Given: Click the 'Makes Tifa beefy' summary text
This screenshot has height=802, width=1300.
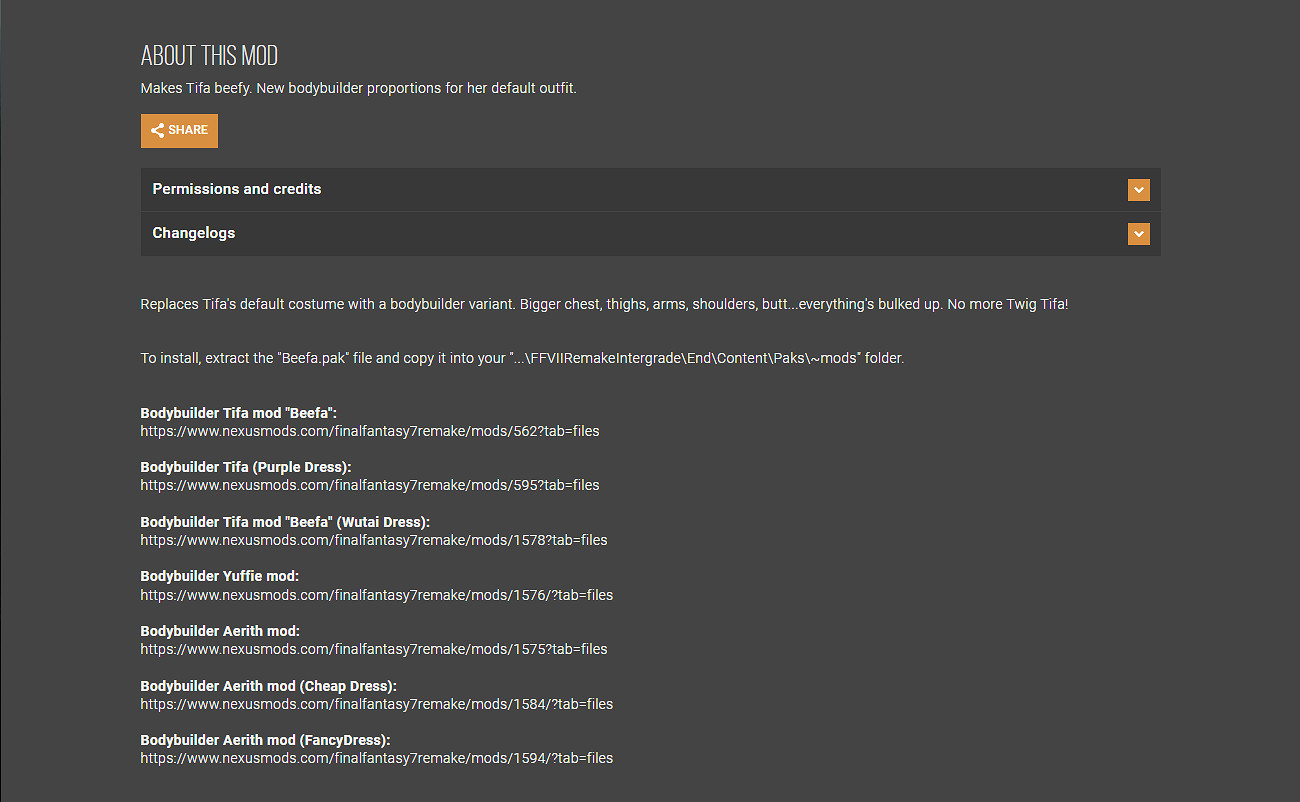Looking at the screenshot, I should (358, 88).
